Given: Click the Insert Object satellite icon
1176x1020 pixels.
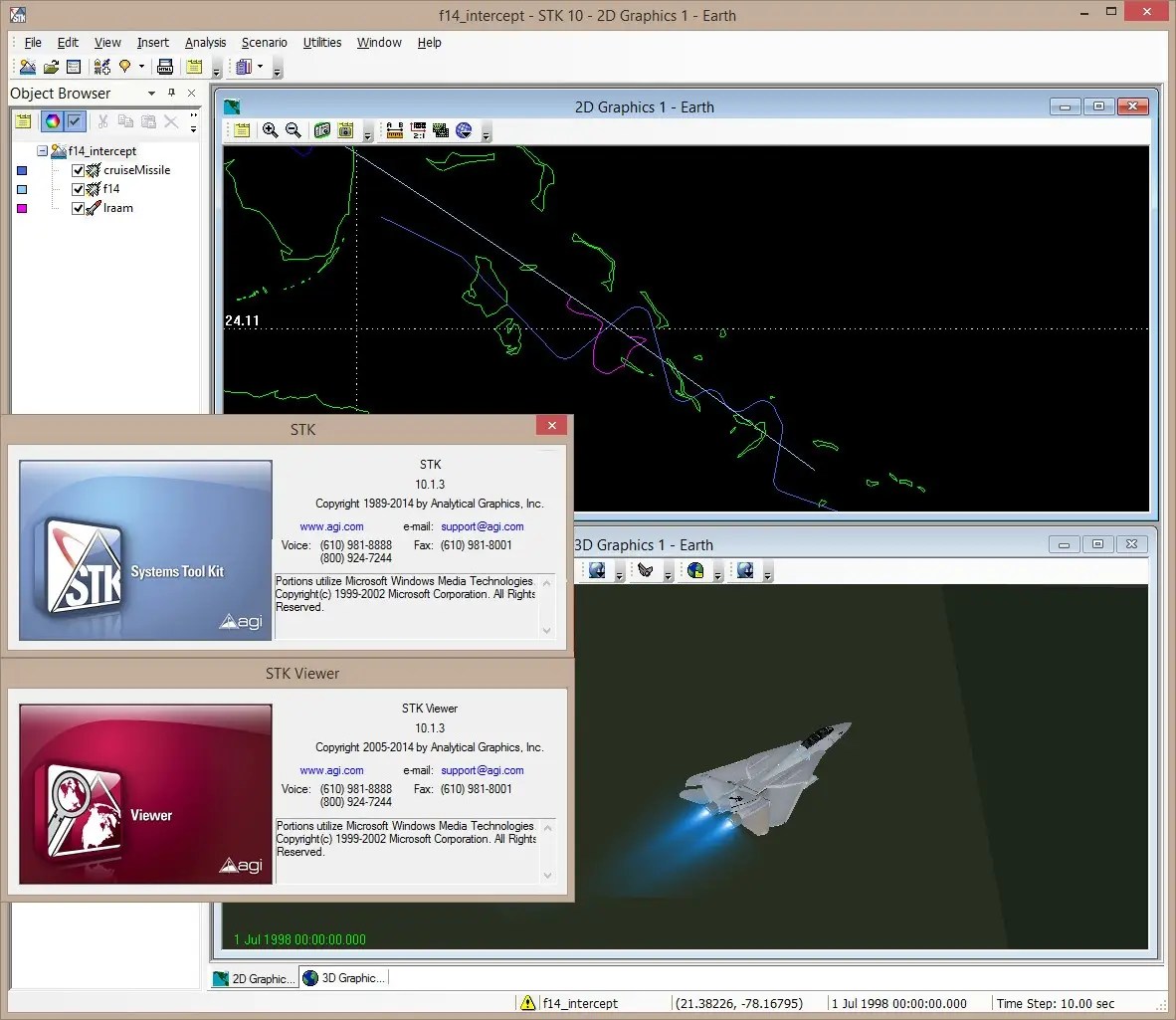Looking at the screenshot, I should (x=102, y=67).
